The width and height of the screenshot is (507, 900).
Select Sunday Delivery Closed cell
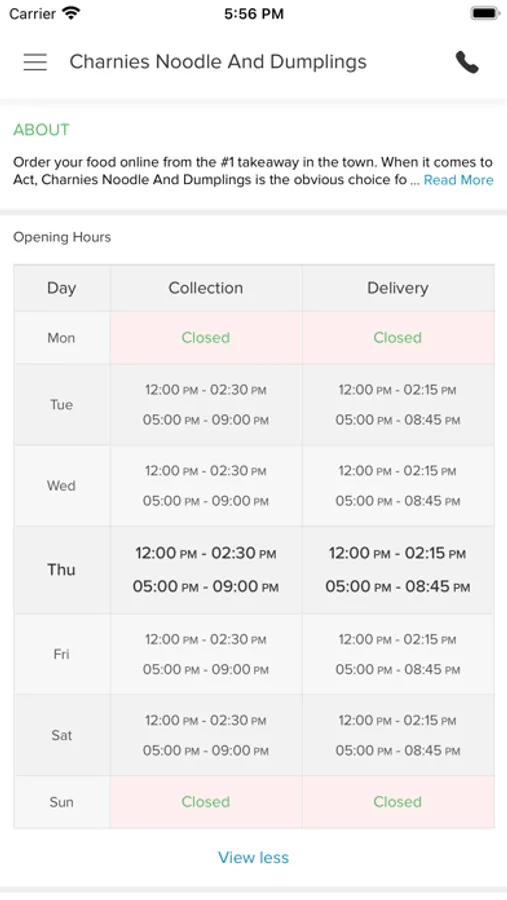[398, 802]
